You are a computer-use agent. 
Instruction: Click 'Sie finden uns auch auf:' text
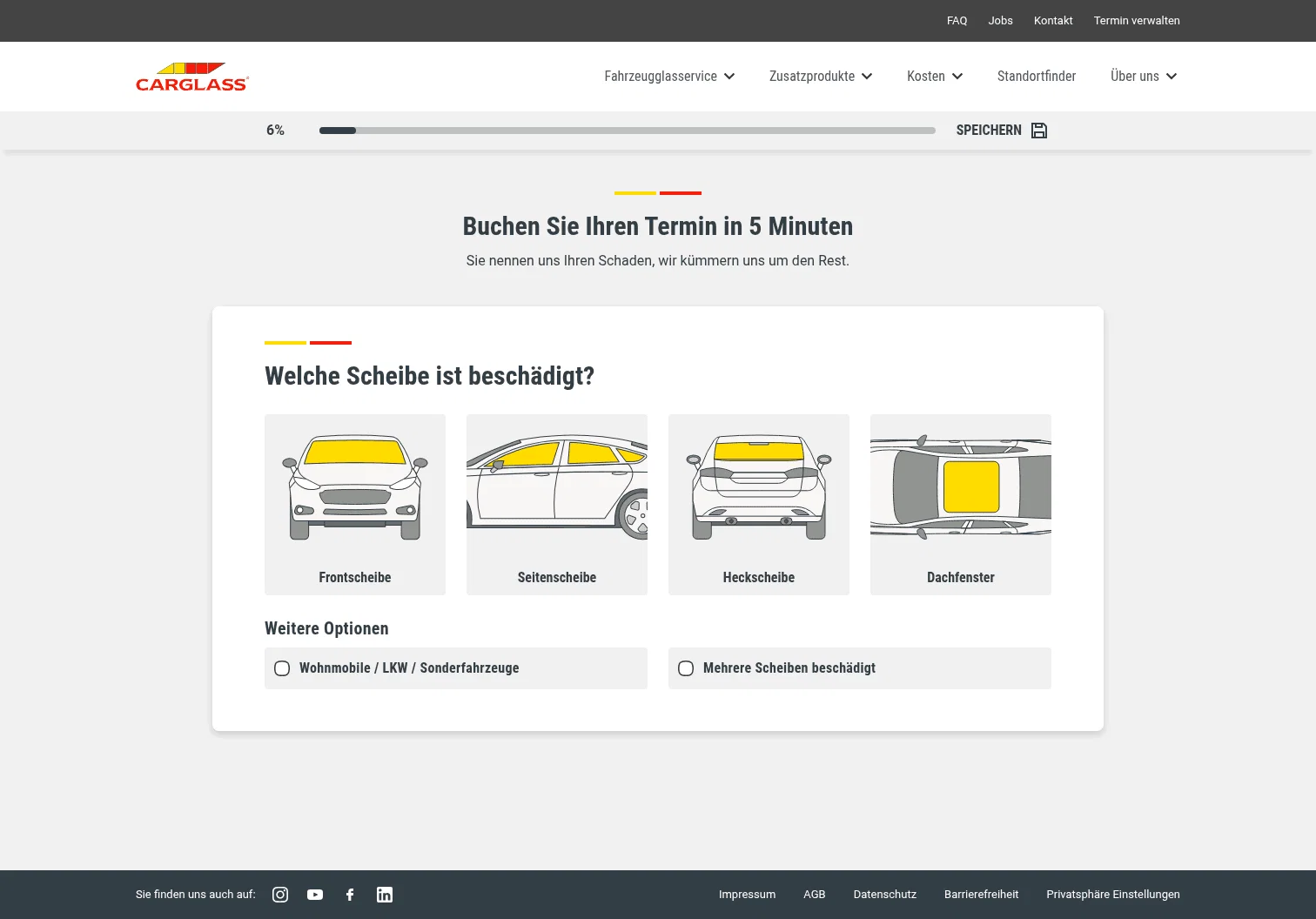pyautogui.click(x=196, y=895)
